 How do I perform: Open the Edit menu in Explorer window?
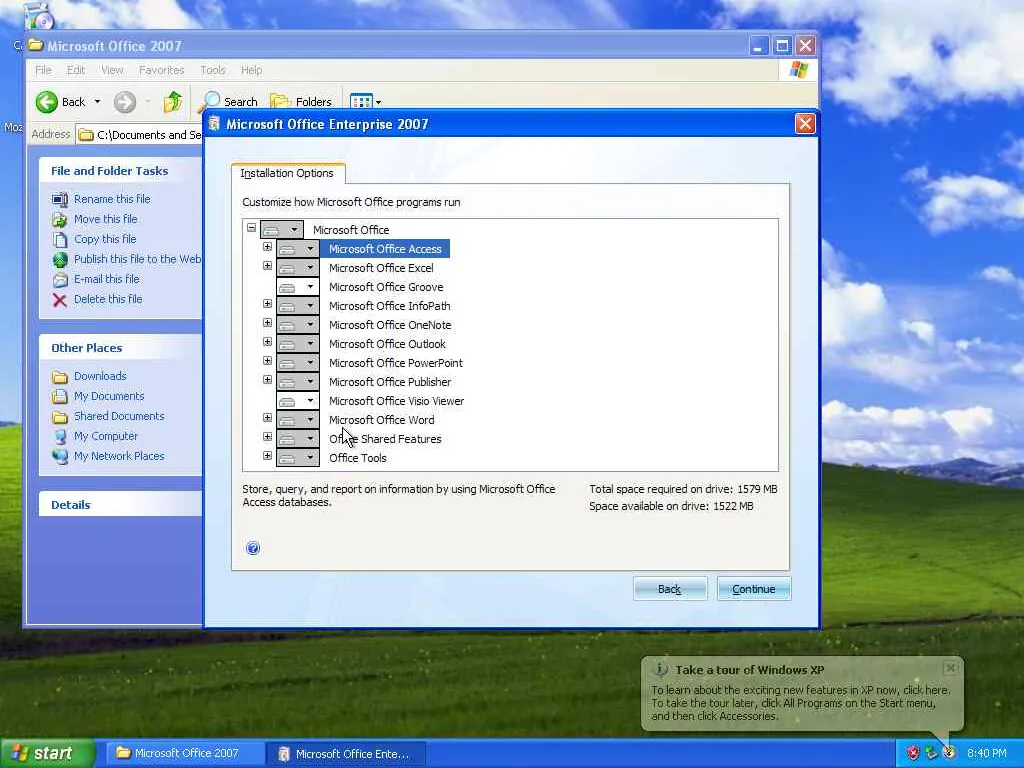(76, 70)
